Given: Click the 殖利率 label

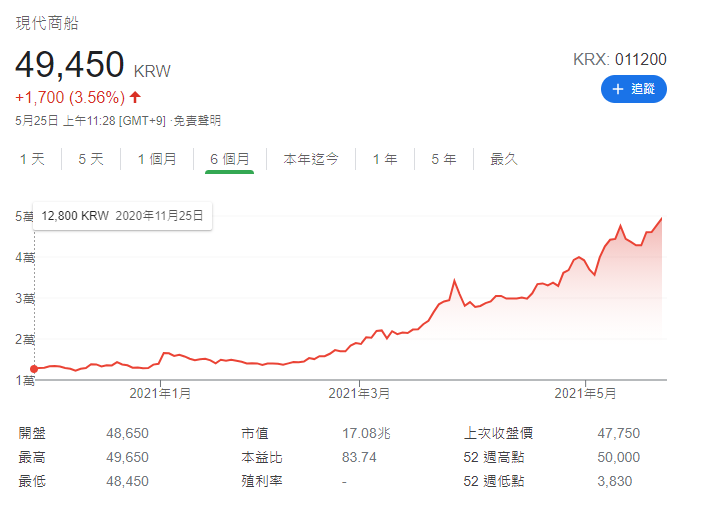Looking at the screenshot, I should pos(262,481).
